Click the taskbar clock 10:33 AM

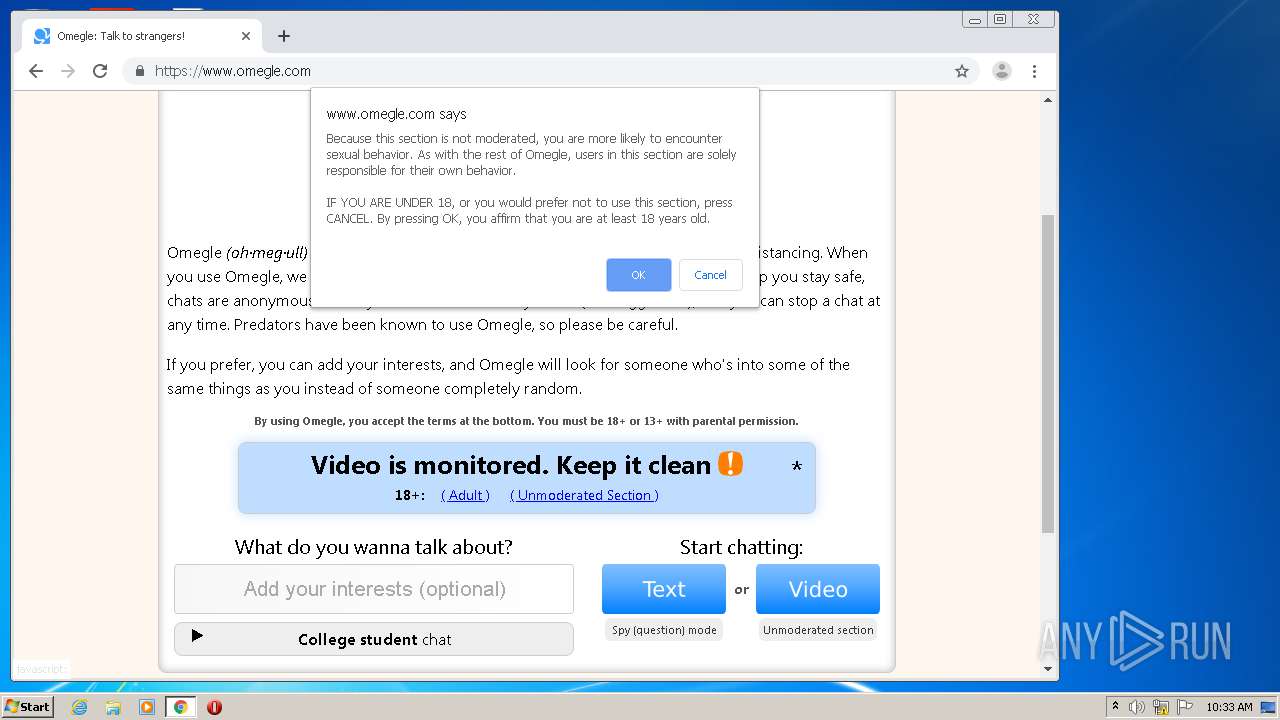(1229, 707)
